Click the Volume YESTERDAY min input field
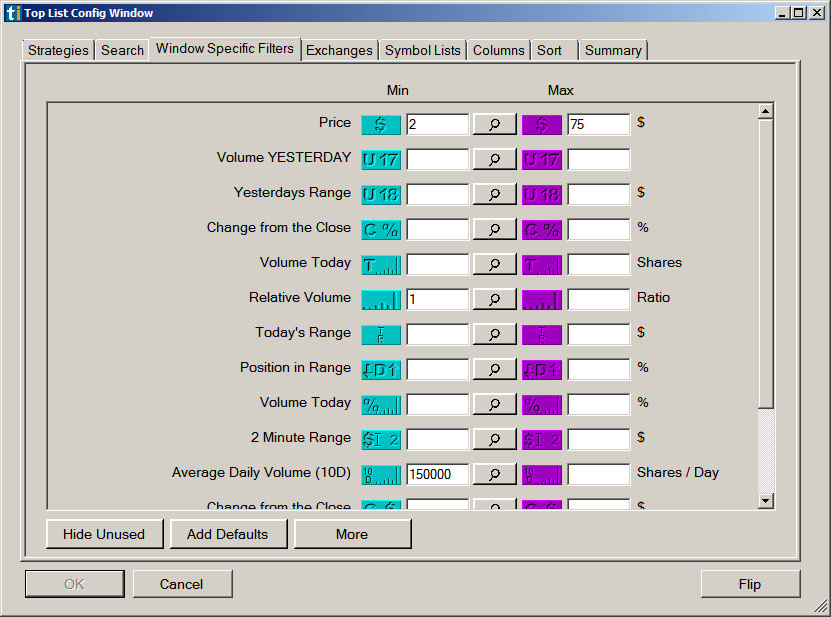831x617 pixels. coord(438,159)
